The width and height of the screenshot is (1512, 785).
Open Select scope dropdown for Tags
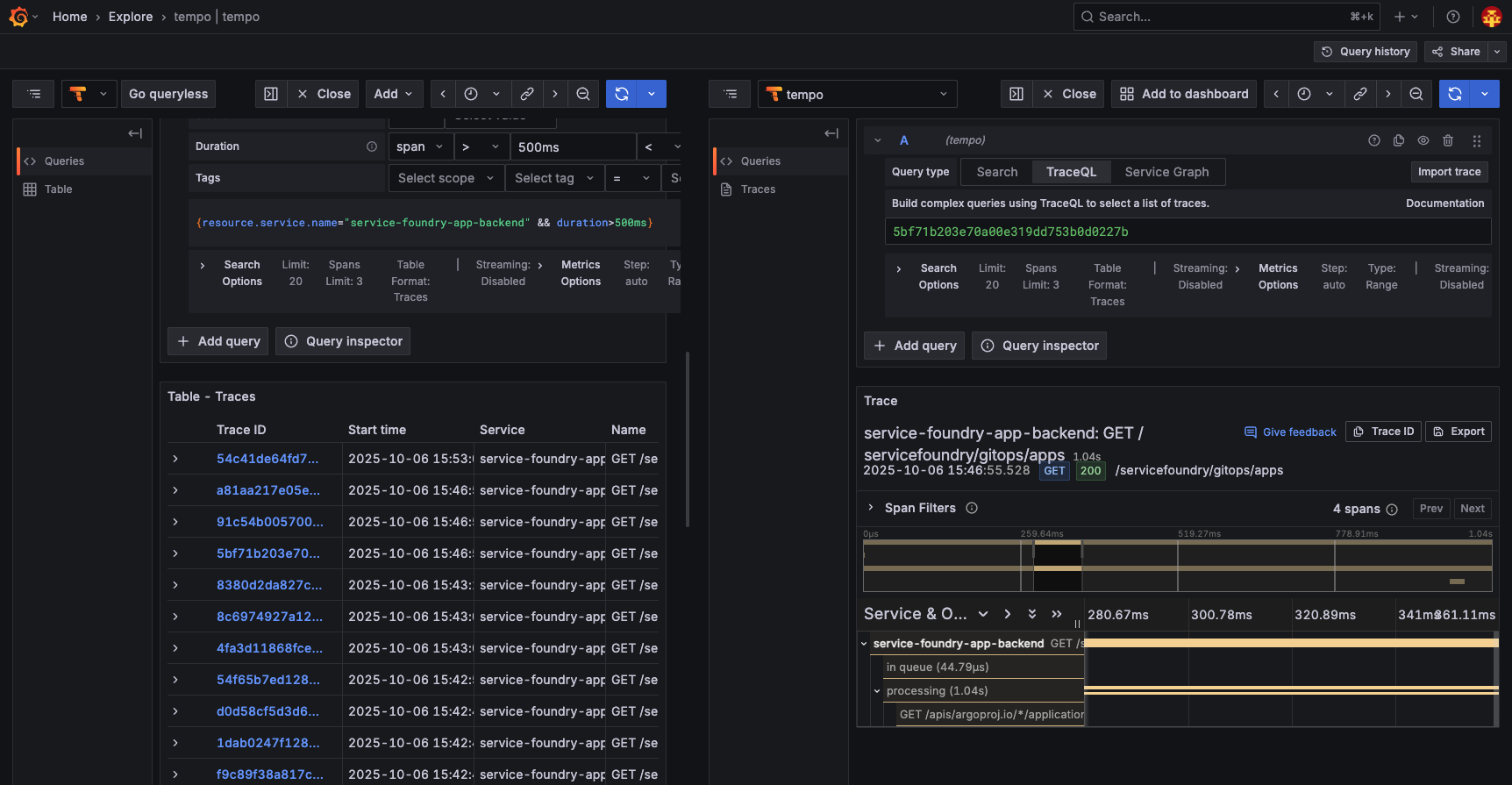click(x=446, y=178)
